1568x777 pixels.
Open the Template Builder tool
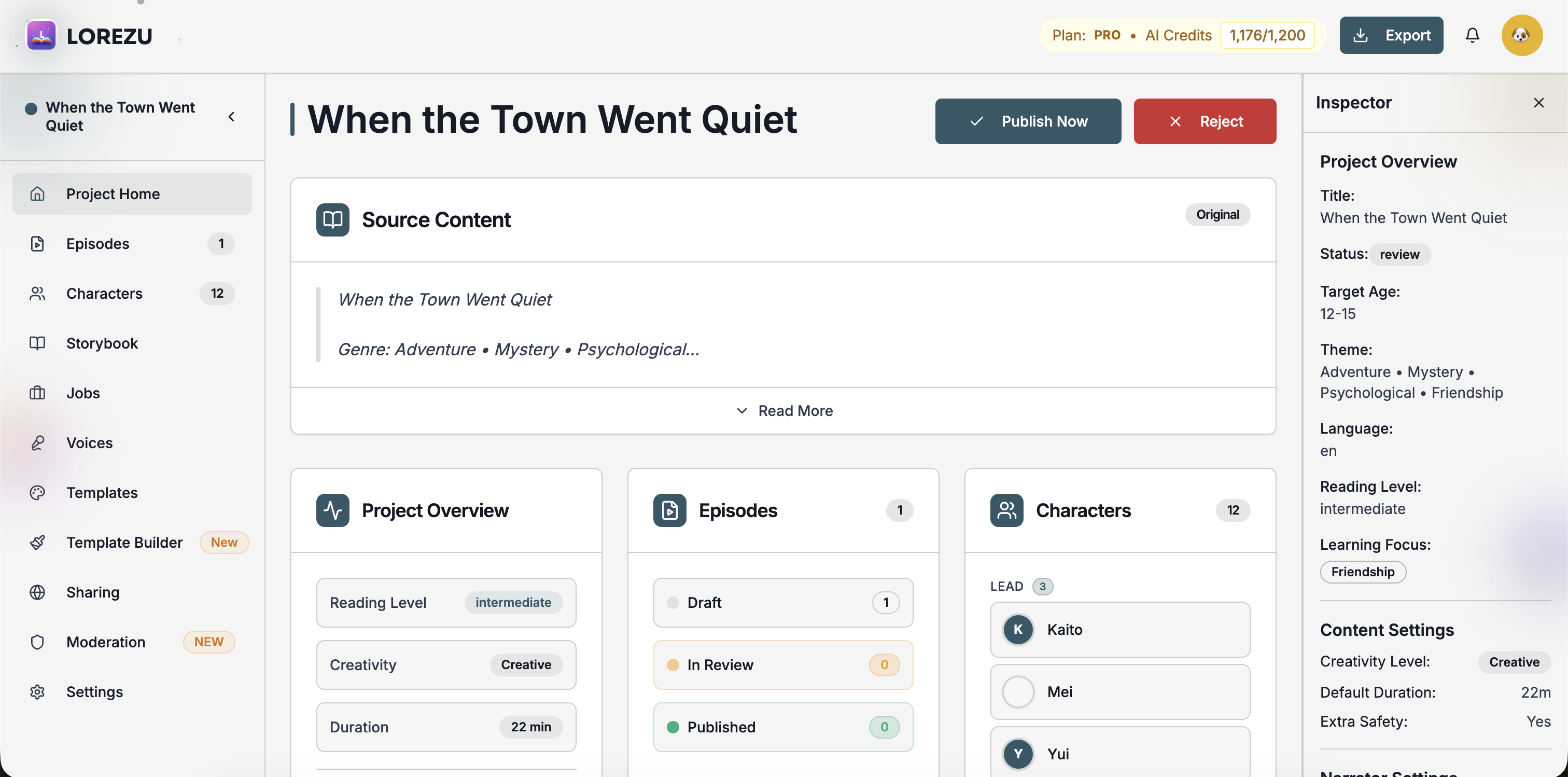pos(124,543)
